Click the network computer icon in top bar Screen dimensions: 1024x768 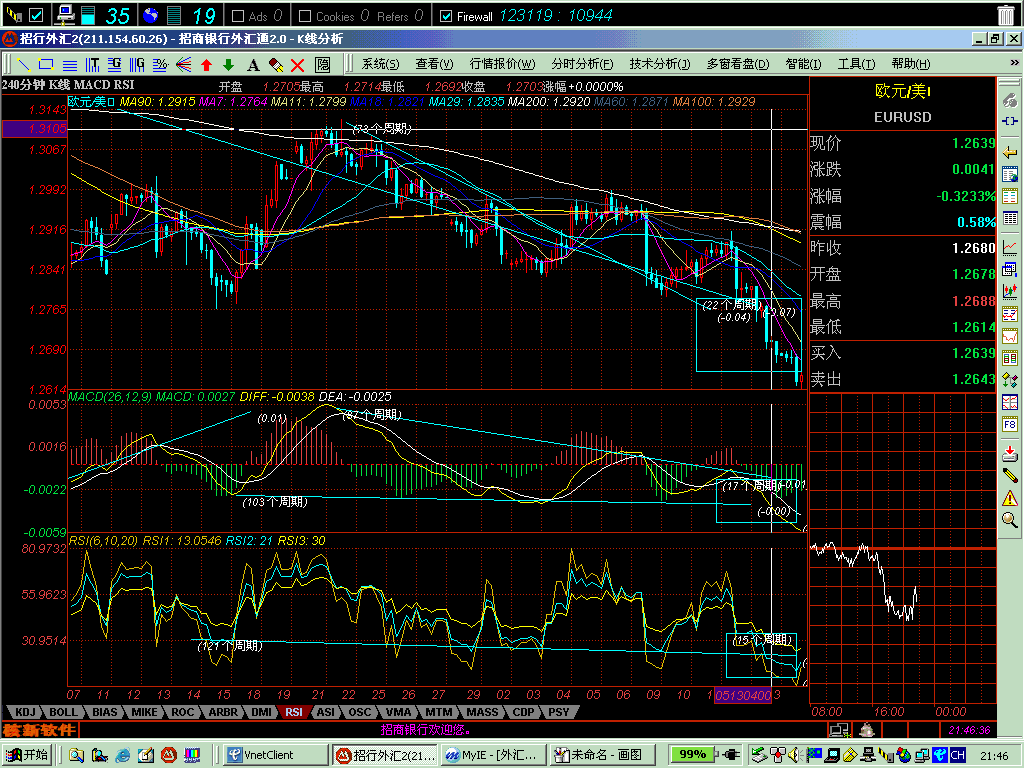pos(65,14)
